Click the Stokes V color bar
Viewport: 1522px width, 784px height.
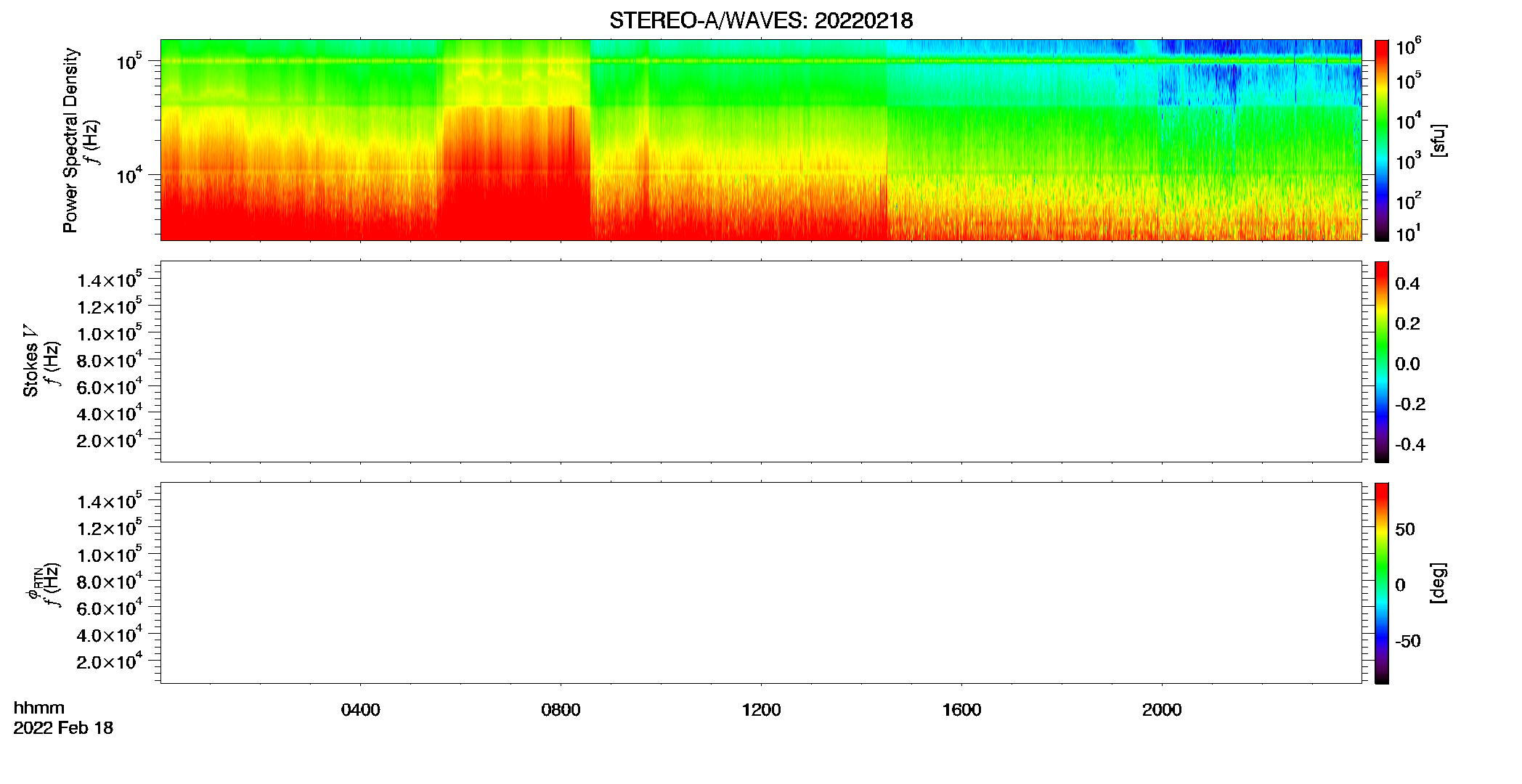click(1382, 362)
